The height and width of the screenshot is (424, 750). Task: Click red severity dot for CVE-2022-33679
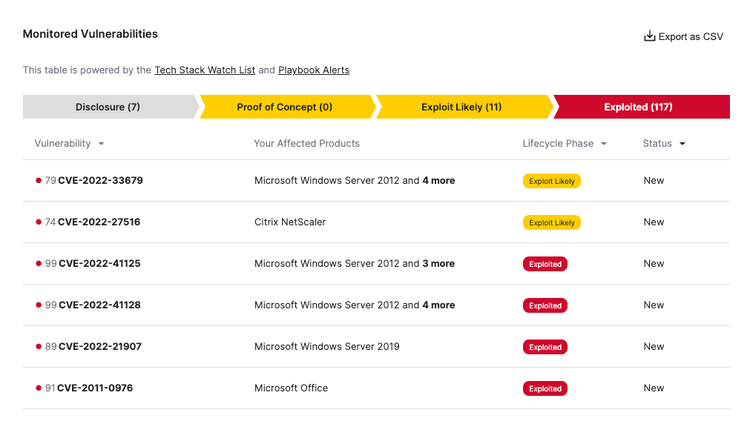click(x=39, y=181)
